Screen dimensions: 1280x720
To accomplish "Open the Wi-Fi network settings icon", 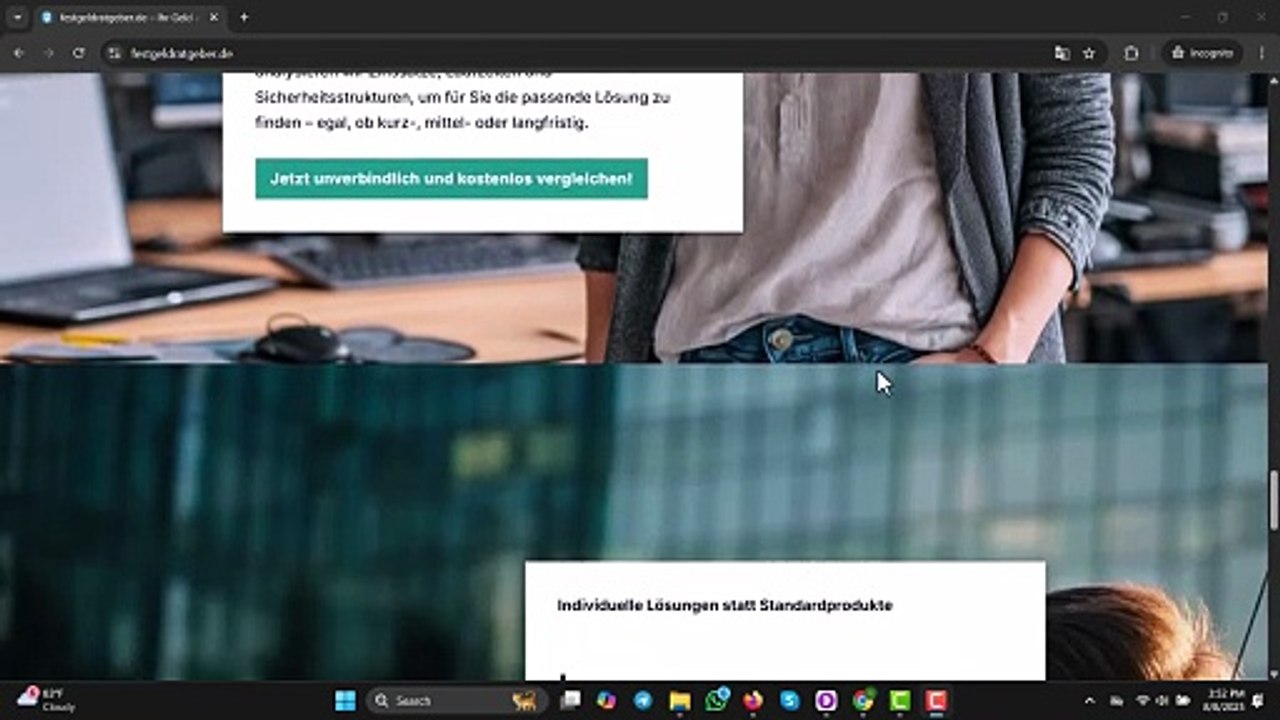I will click(1144, 700).
